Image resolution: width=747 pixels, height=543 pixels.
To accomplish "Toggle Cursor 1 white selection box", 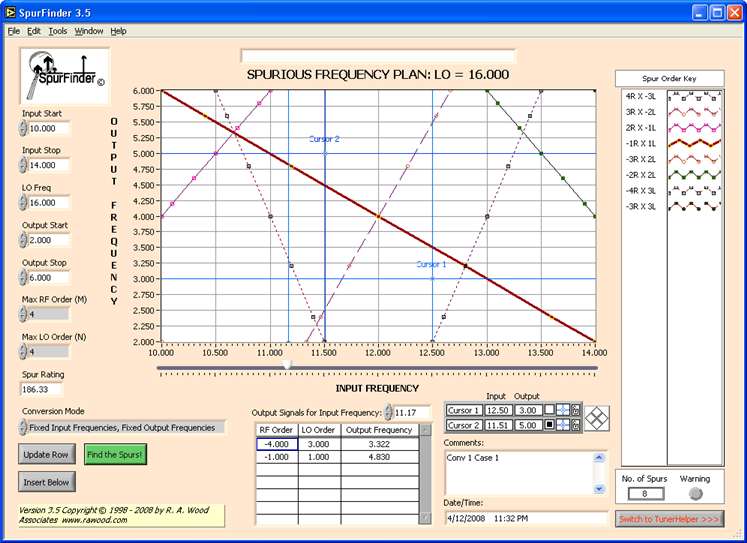I will coord(550,410).
